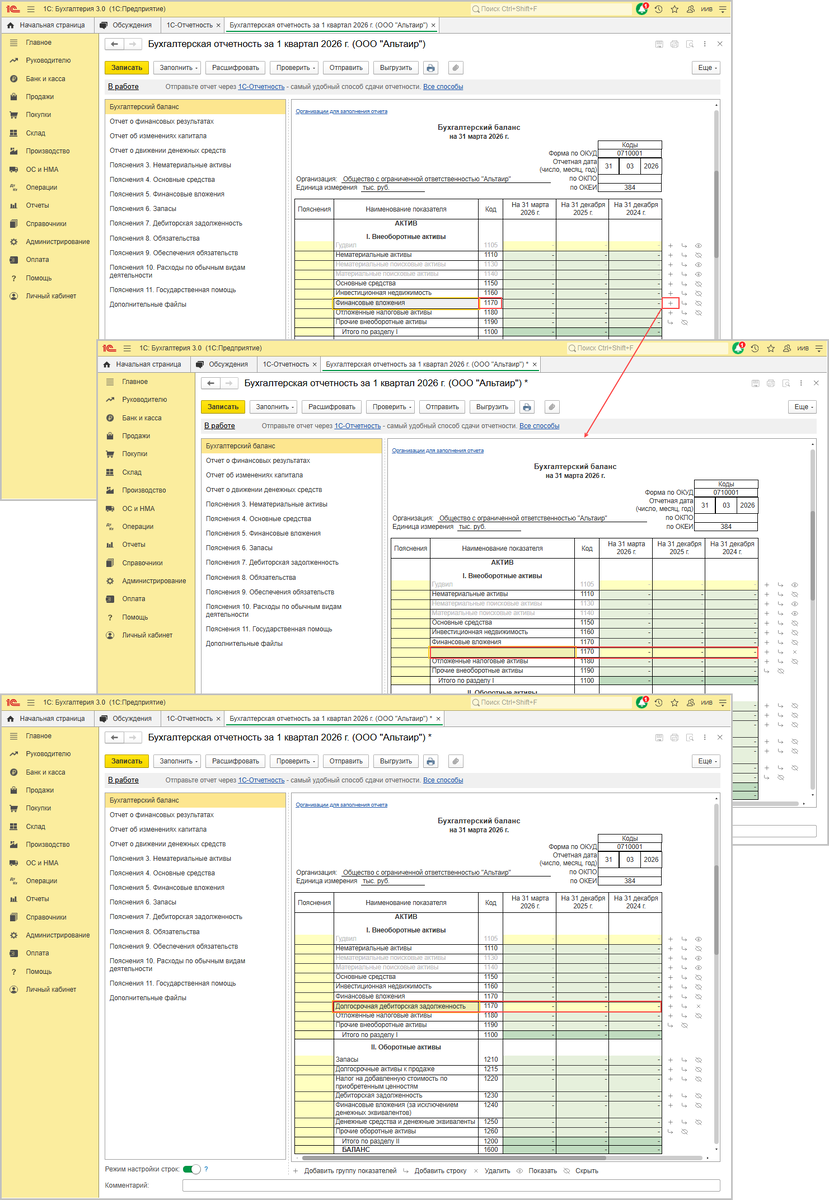Viewport: 829px width, 1200px height.
Task: Show Гудвил row via eye icon, top window
Action: pyautogui.click(x=697, y=245)
